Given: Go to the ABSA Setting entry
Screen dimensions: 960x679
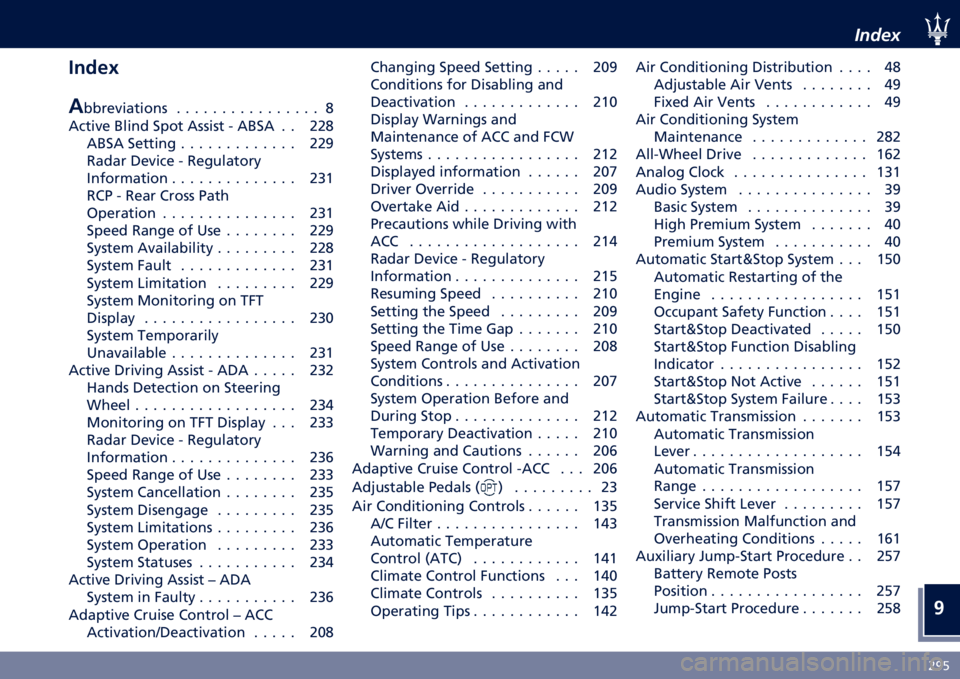Looking at the screenshot, I should (x=210, y=143).
